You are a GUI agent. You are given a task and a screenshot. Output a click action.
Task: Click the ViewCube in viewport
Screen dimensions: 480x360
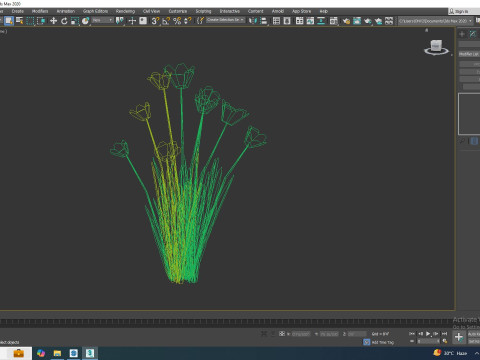click(x=436, y=47)
